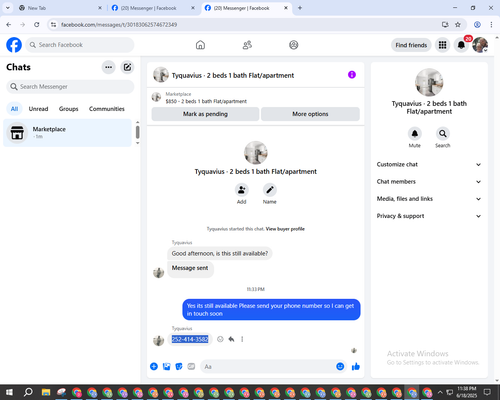500x400 pixels.
Task: Choose a GIF icon in composer
Action: click(191, 367)
